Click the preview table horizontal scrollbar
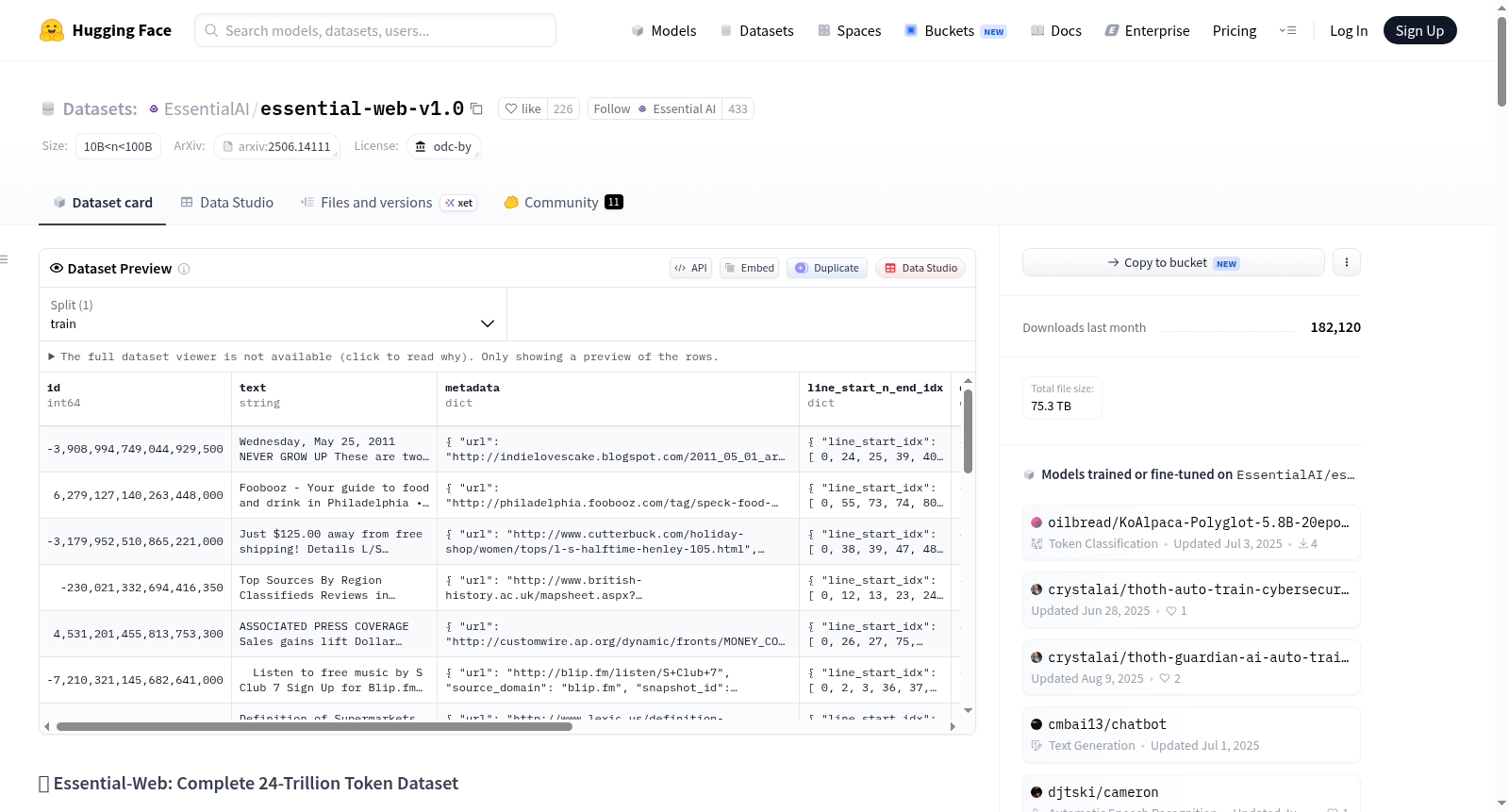Image resolution: width=1509 pixels, height=812 pixels. pyautogui.click(x=314, y=726)
